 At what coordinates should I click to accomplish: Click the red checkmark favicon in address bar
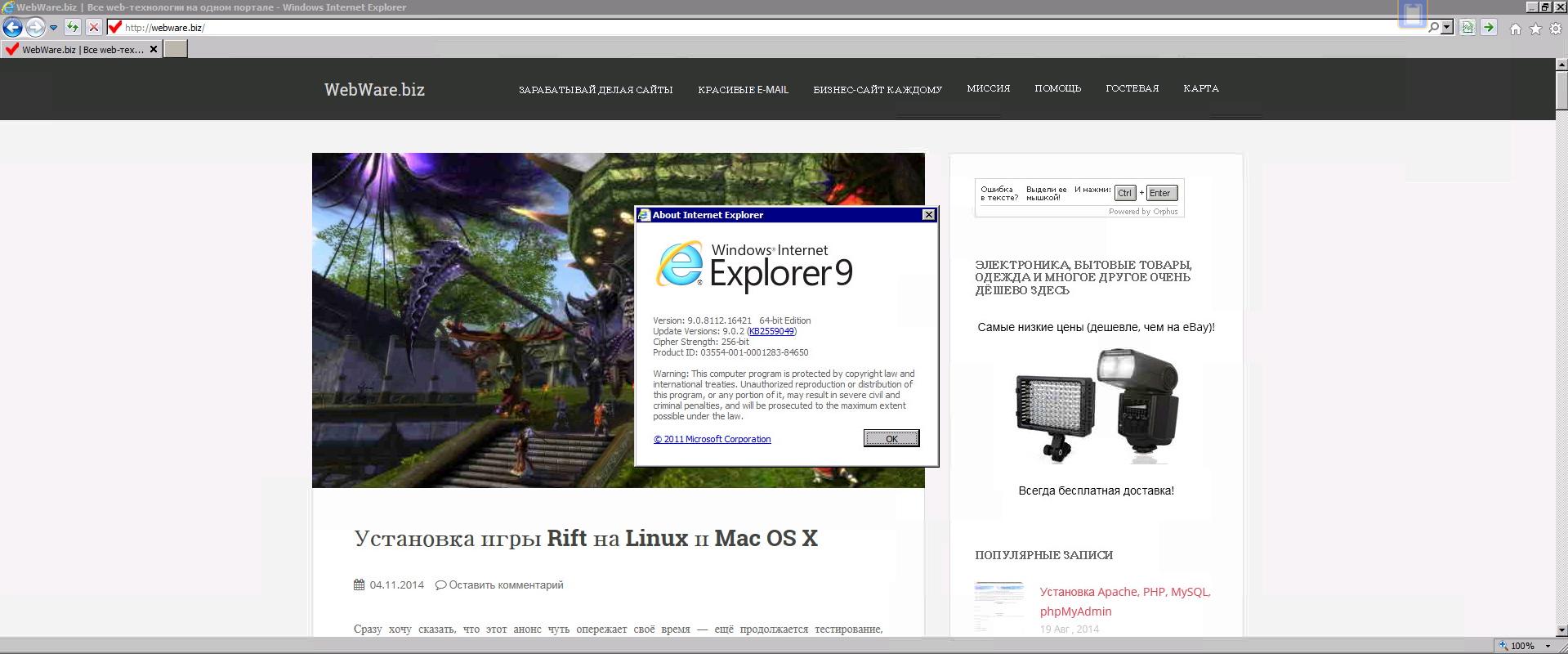click(x=114, y=27)
